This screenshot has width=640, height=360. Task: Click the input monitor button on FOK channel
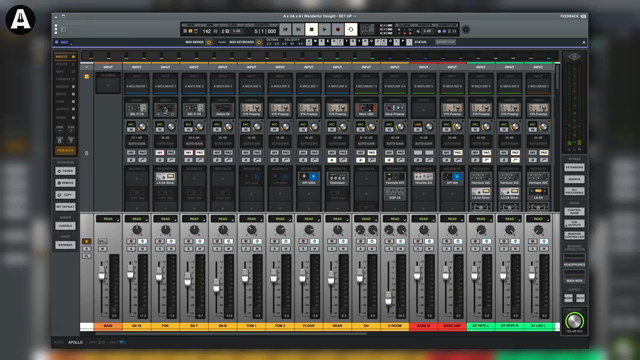[x=171, y=241]
